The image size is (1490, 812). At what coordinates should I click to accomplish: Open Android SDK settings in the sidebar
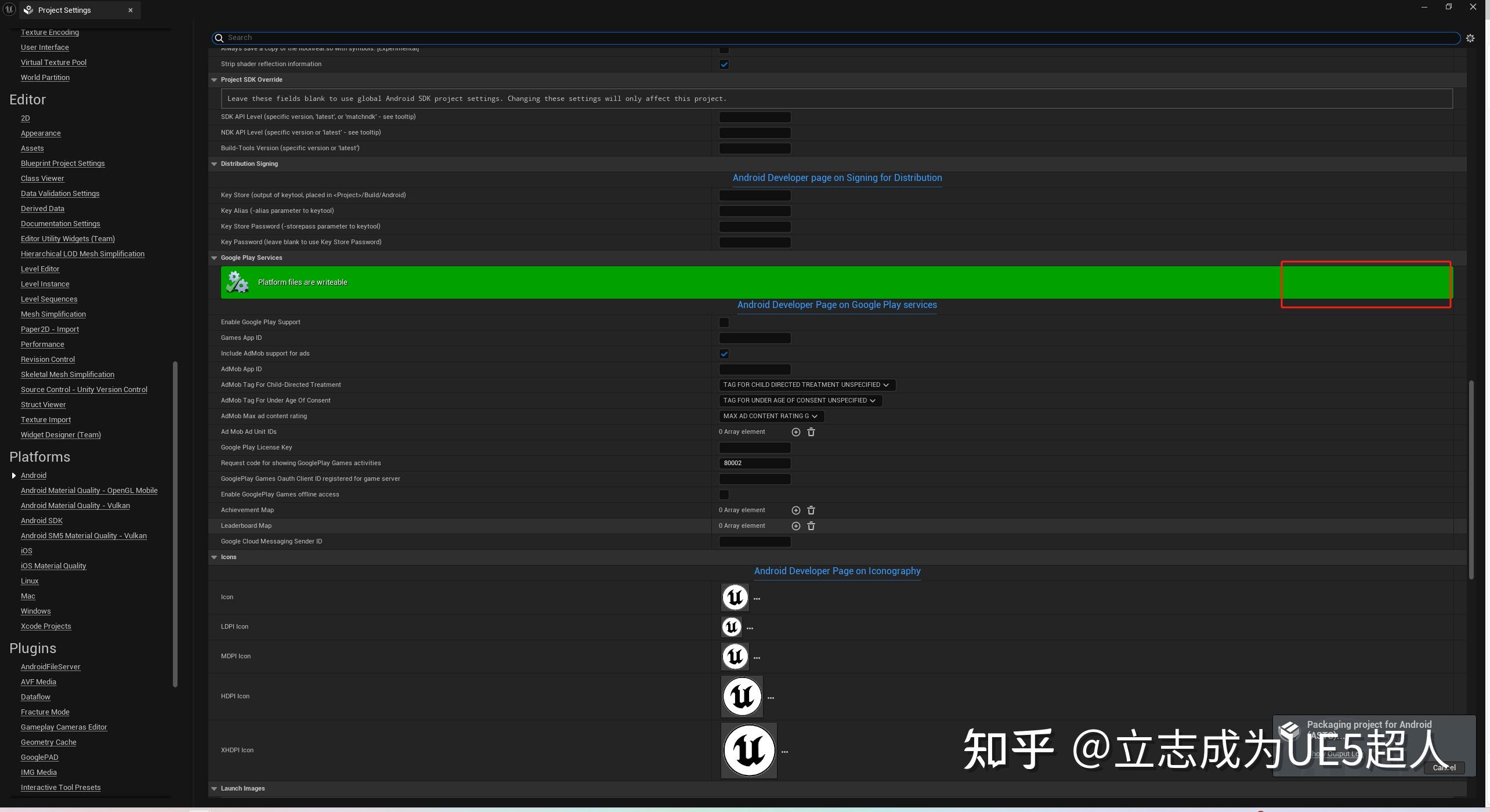click(x=41, y=520)
